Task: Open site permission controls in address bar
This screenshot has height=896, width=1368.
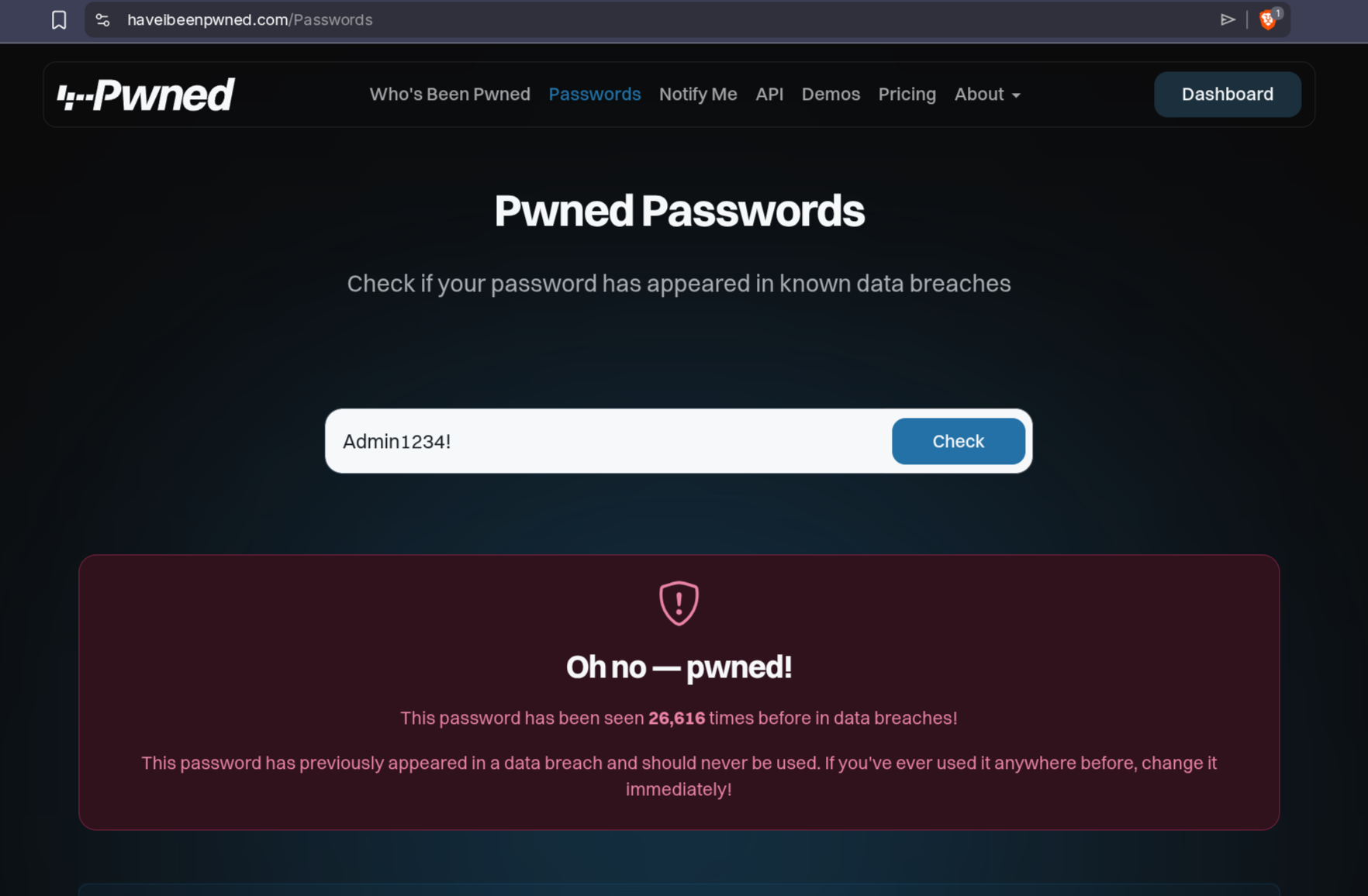Action: point(102,20)
